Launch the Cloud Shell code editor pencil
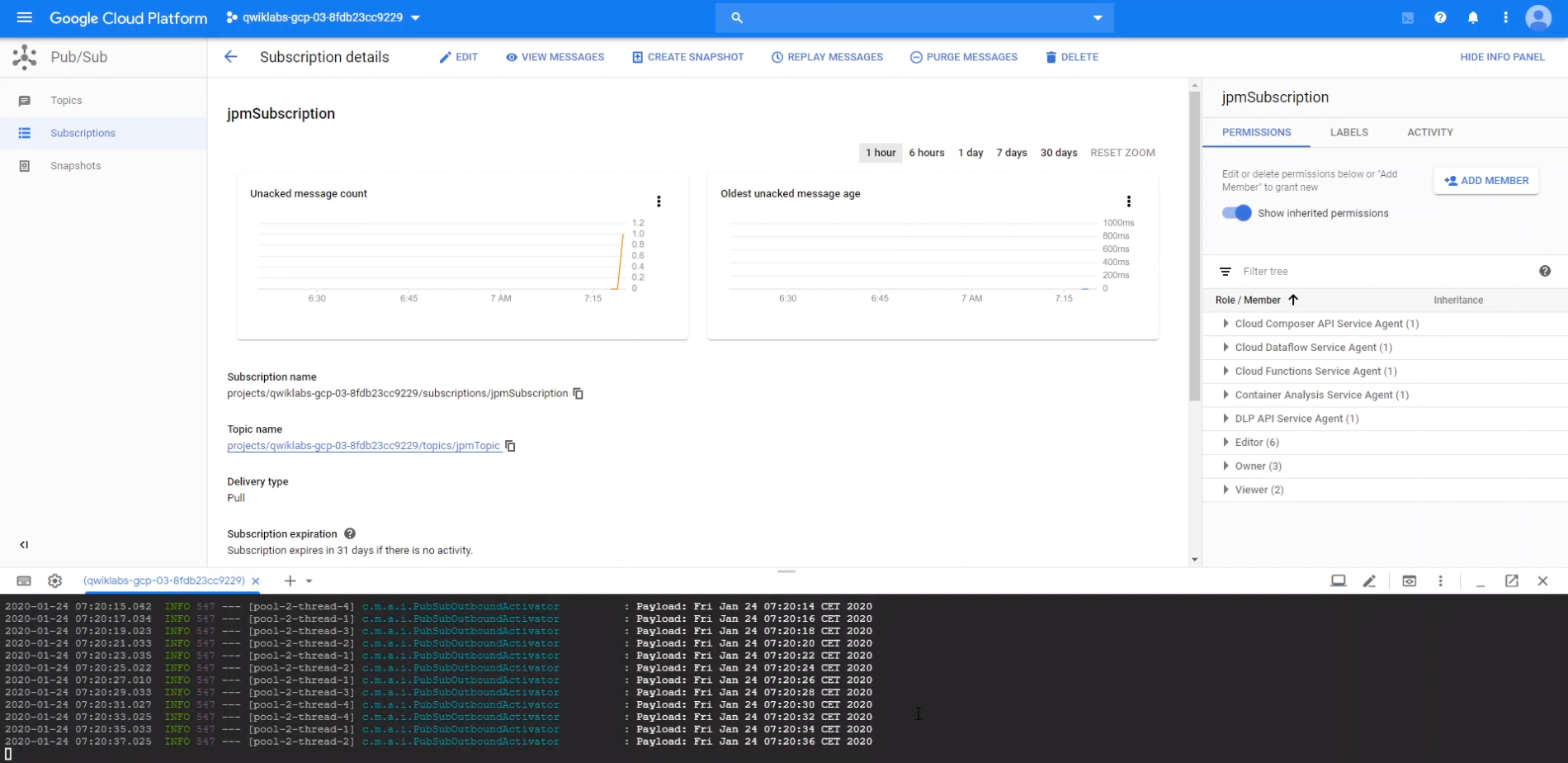This screenshot has height=763, width=1568. click(1370, 581)
